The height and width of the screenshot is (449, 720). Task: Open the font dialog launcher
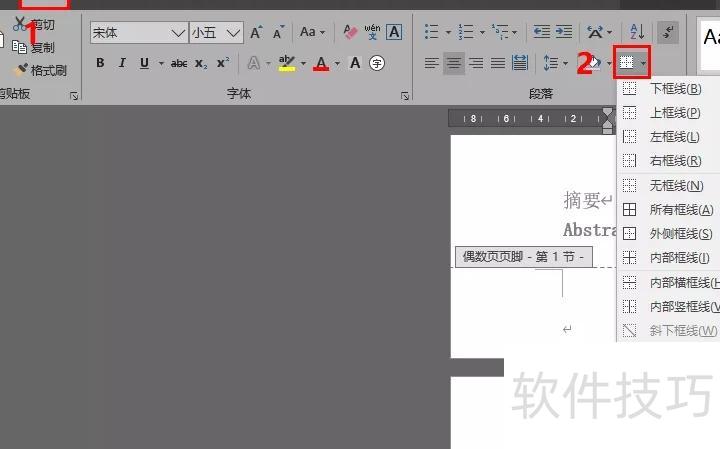(x=405, y=95)
